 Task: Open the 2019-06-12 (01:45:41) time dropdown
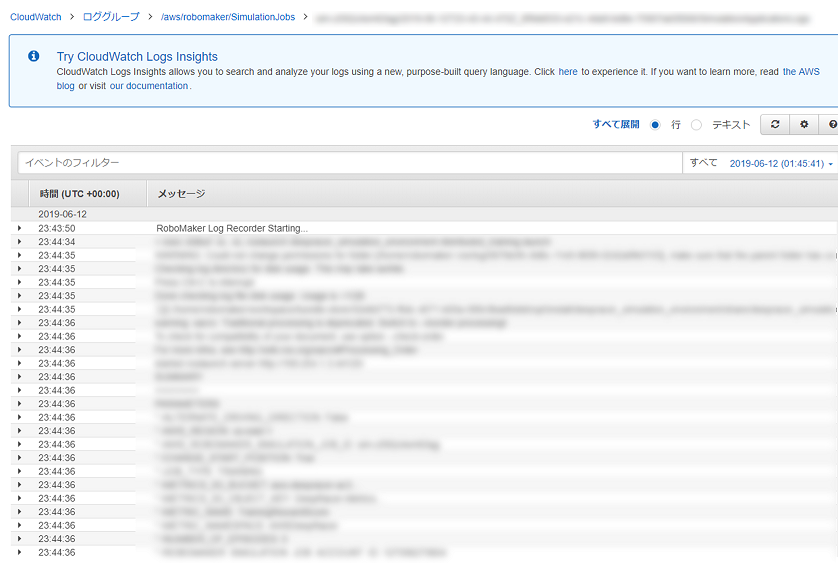tap(781, 164)
